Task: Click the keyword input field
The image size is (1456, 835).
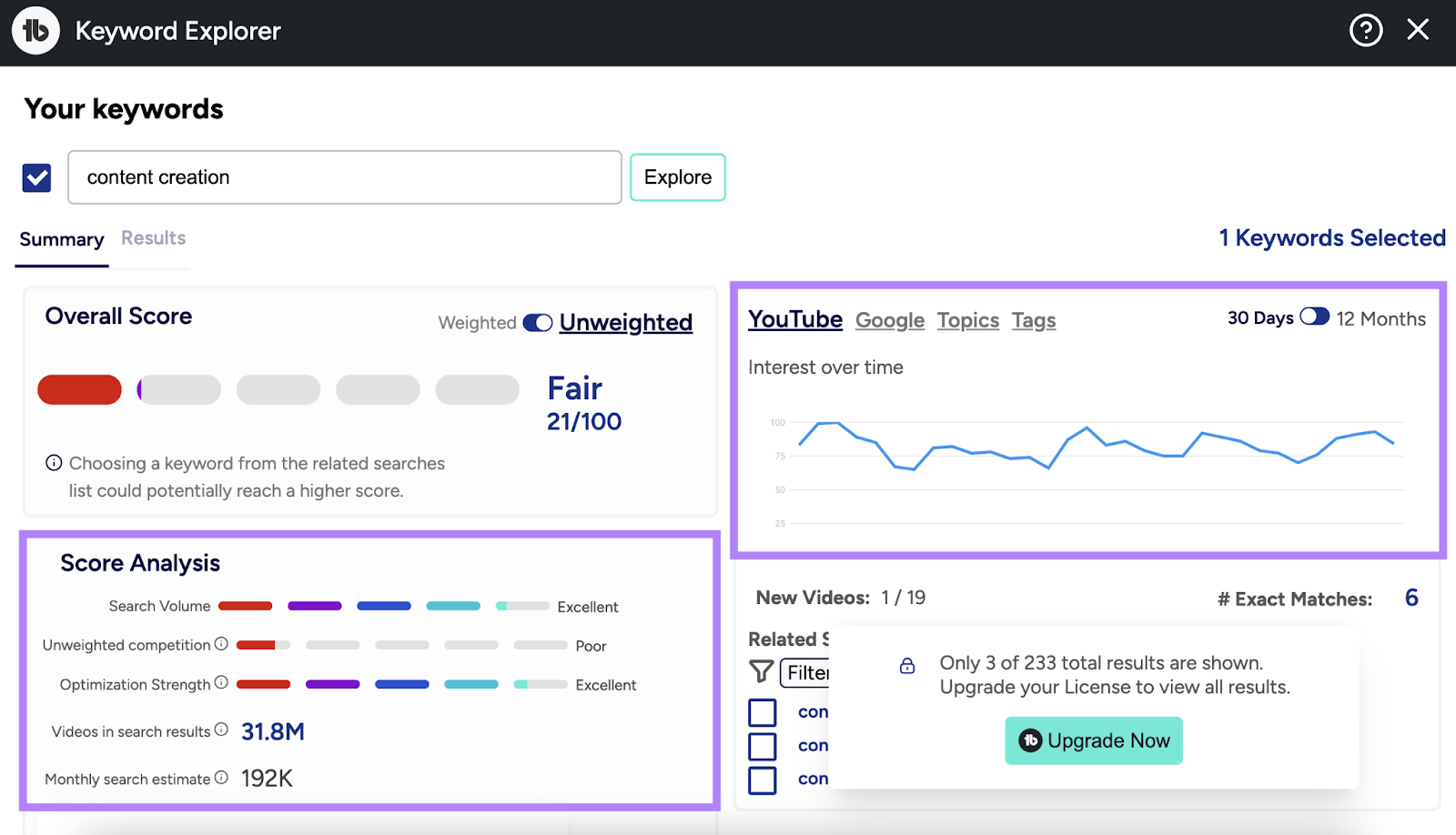Action: (345, 177)
